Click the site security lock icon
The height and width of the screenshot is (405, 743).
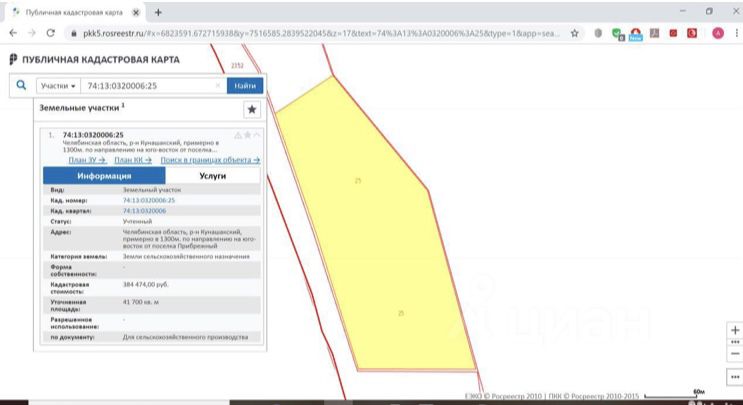73,33
